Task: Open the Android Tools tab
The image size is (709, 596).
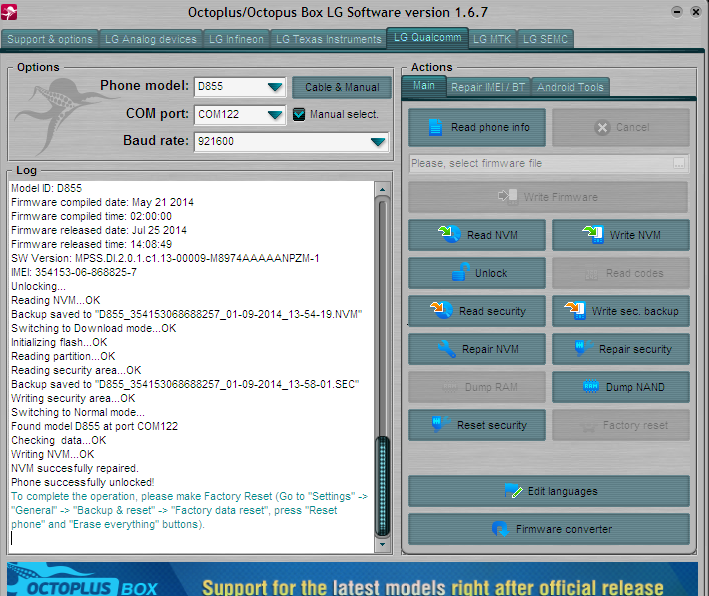Action: [570, 87]
